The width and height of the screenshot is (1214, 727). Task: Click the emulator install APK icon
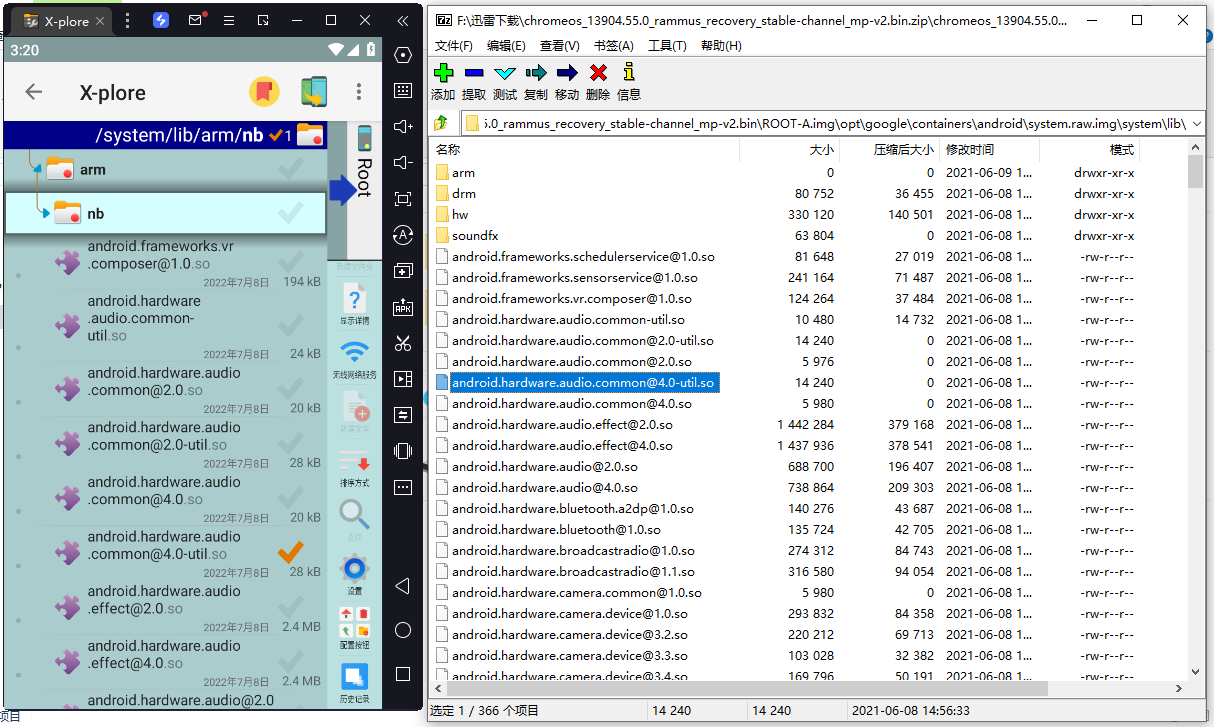pos(403,307)
